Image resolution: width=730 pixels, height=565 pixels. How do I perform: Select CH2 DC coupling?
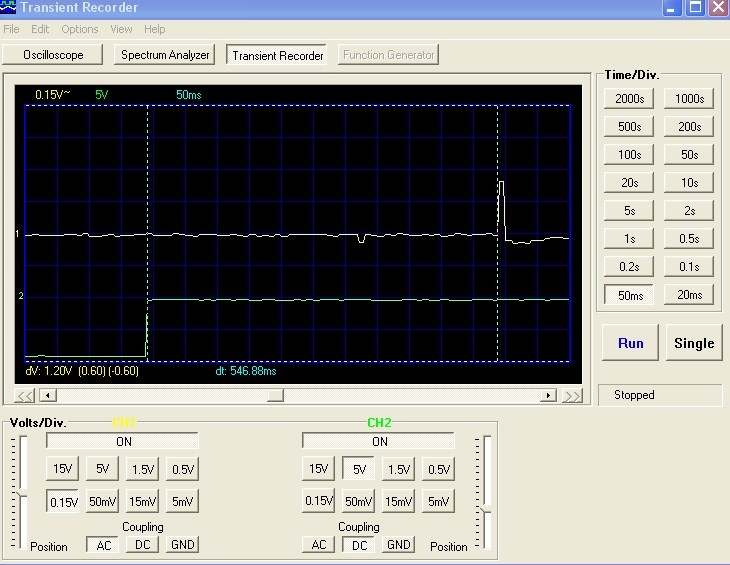point(359,545)
